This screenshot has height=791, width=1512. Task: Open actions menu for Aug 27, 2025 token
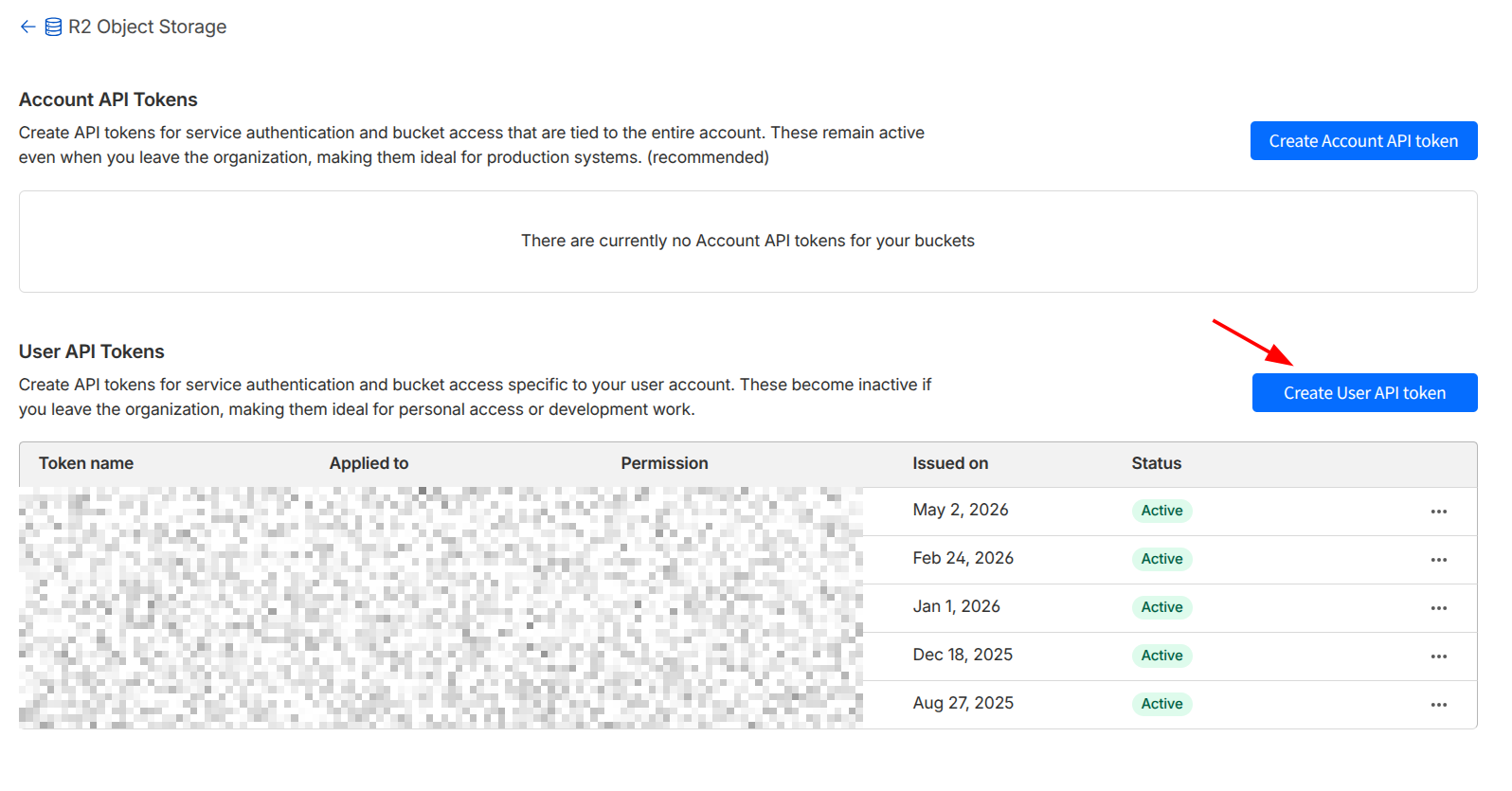coord(1438,705)
